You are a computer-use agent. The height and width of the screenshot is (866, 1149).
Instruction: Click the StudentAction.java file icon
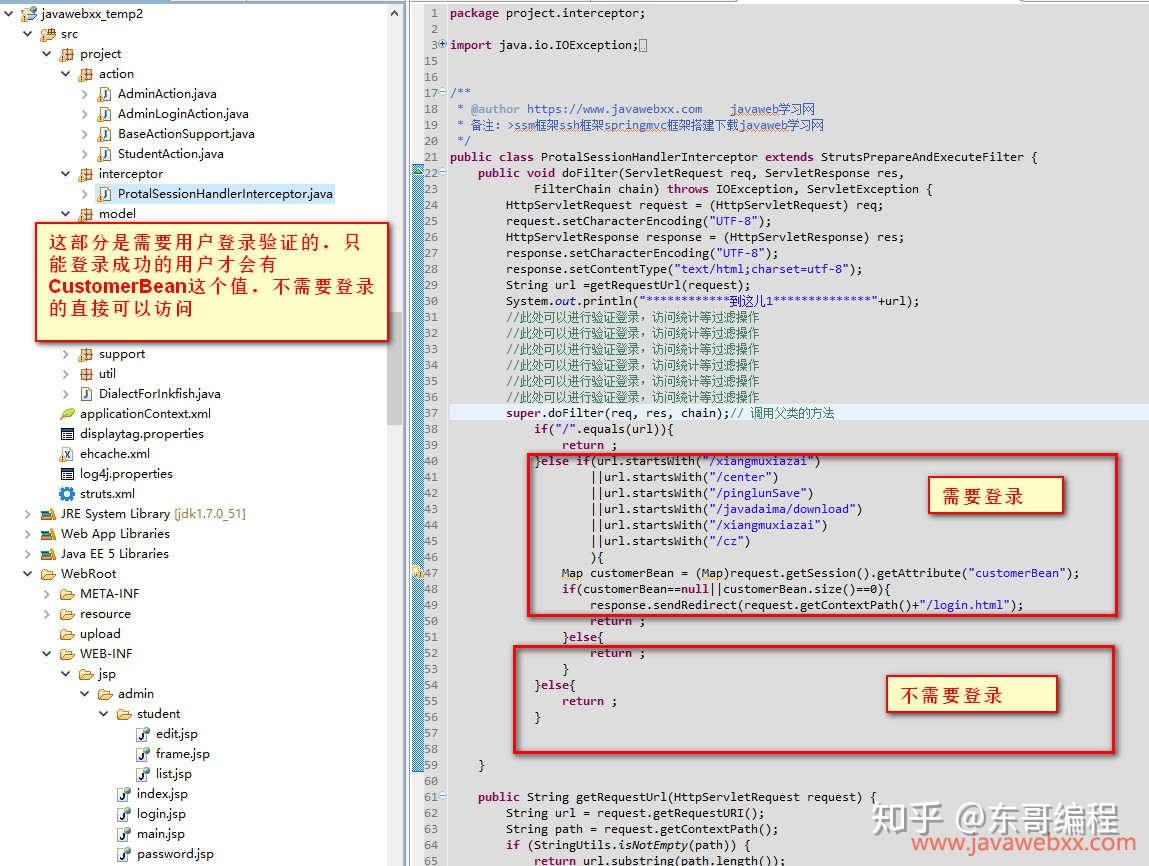tap(105, 153)
